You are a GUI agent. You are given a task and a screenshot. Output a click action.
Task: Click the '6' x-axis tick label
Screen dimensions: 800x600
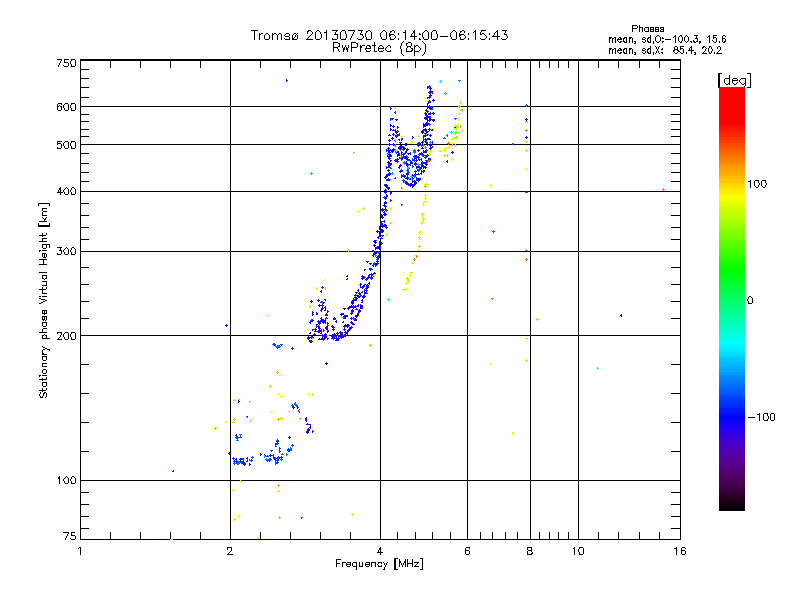467,551
